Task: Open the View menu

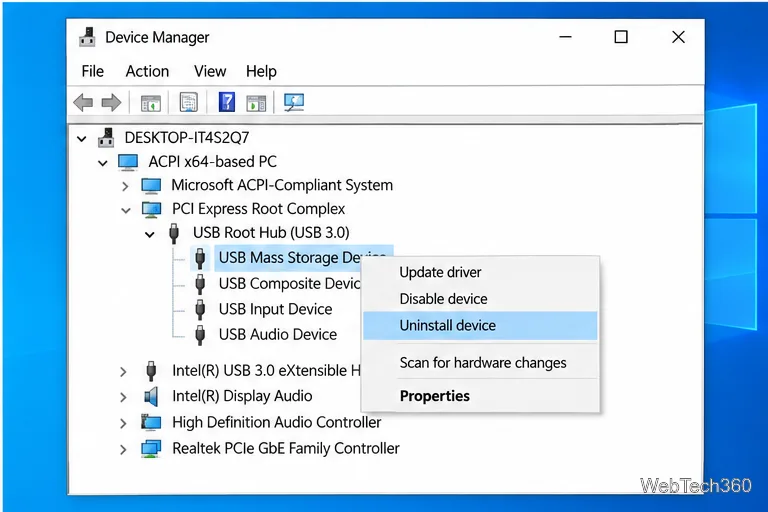Action: [210, 72]
